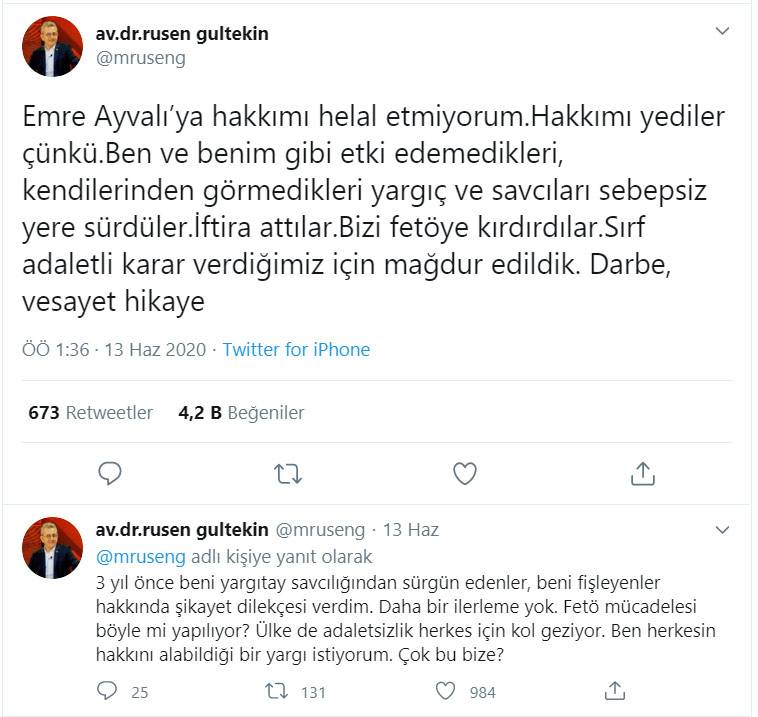This screenshot has height=717, width=758.
Task: View the 4,2 B Beğeniler list
Action: point(241,413)
